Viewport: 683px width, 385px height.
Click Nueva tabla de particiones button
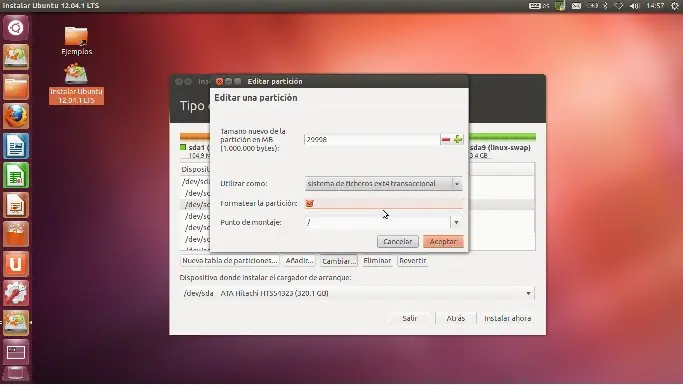tap(230, 260)
